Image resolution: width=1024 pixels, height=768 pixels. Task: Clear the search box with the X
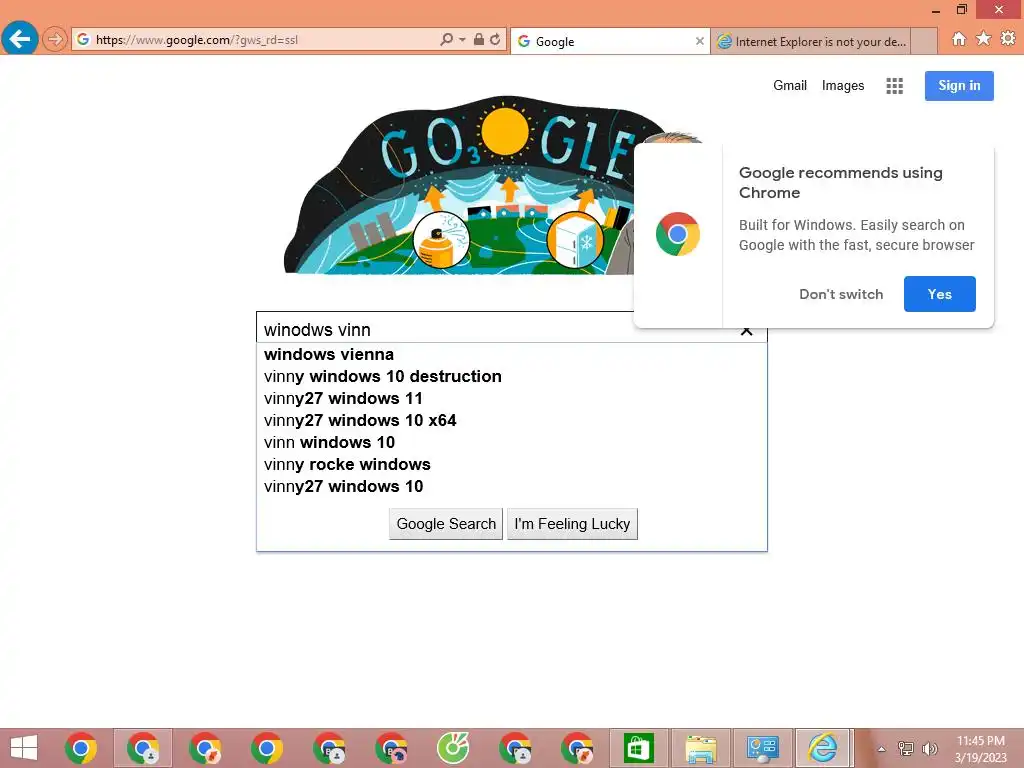click(x=746, y=331)
